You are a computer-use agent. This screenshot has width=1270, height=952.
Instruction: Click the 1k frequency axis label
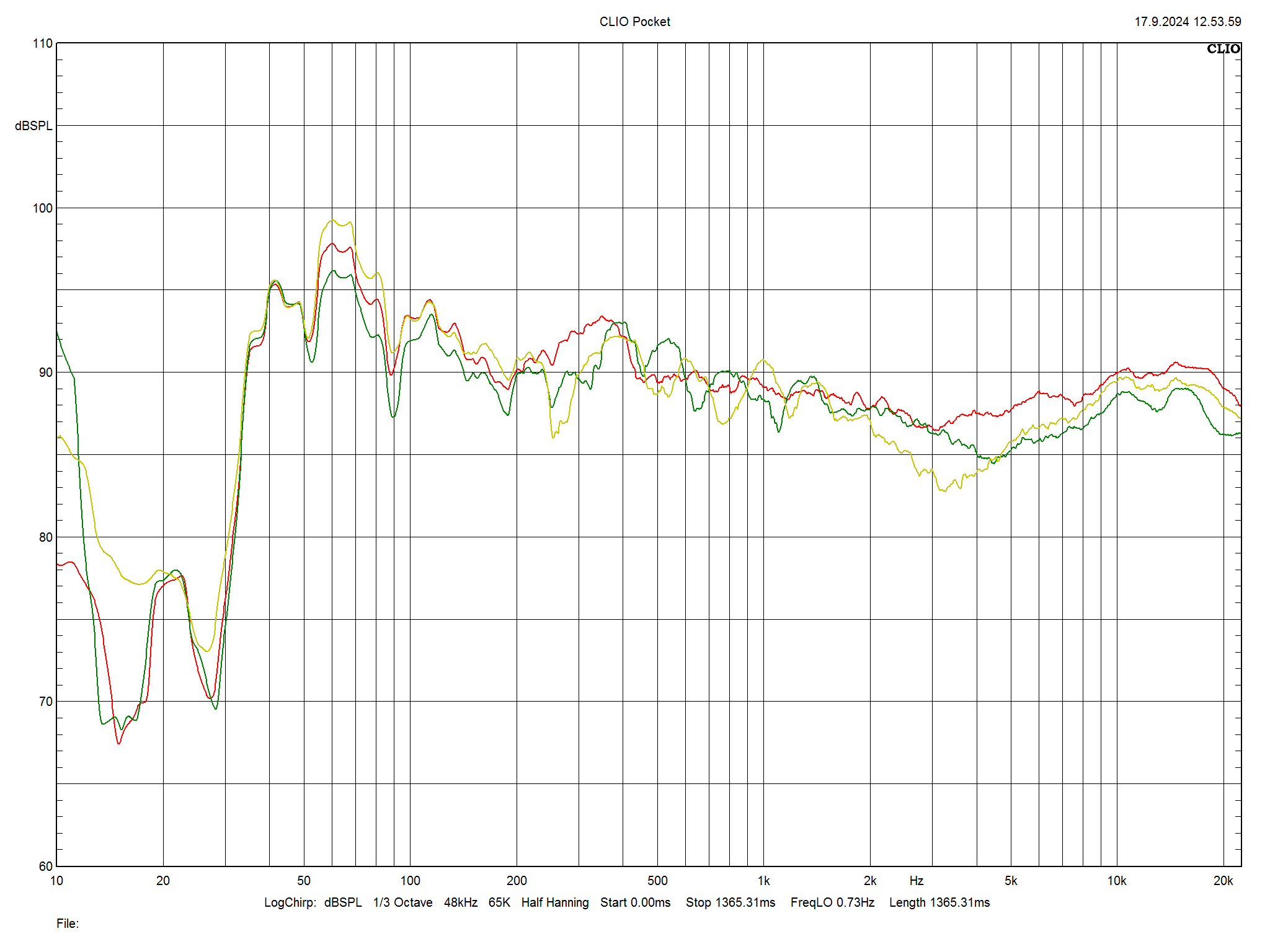[x=764, y=881]
